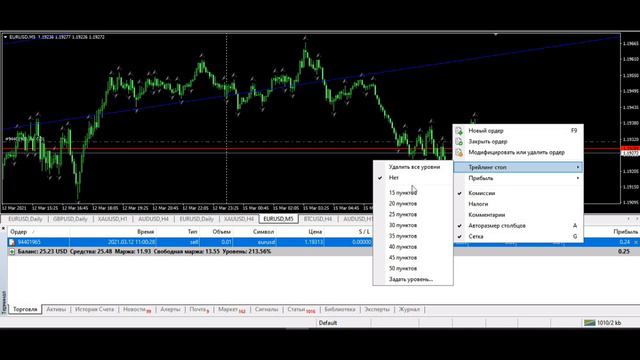
Task: Toggle the Сетка grid option
Action: (x=518, y=236)
